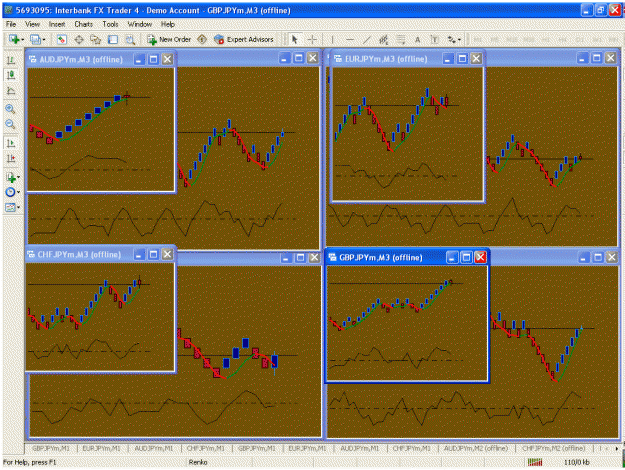Expand the Indicators dropdown arrow
This screenshot has height=470, width=625.
pos(18,177)
